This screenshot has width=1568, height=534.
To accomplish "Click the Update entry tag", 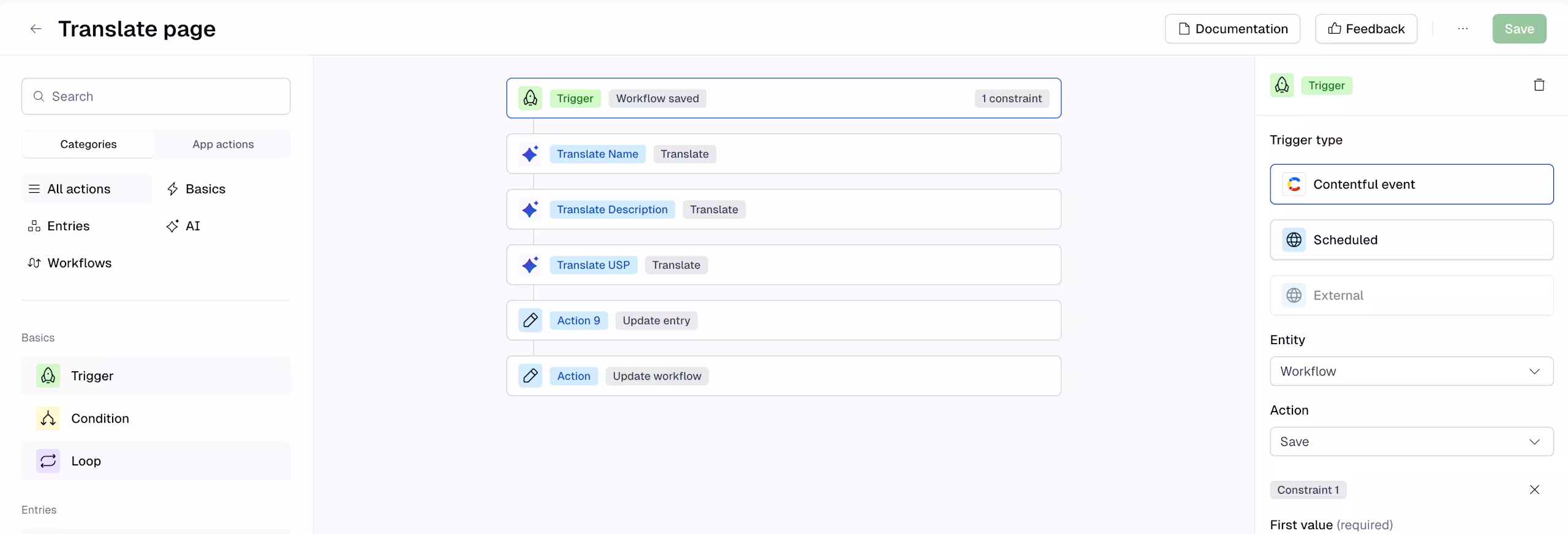I will coord(656,320).
